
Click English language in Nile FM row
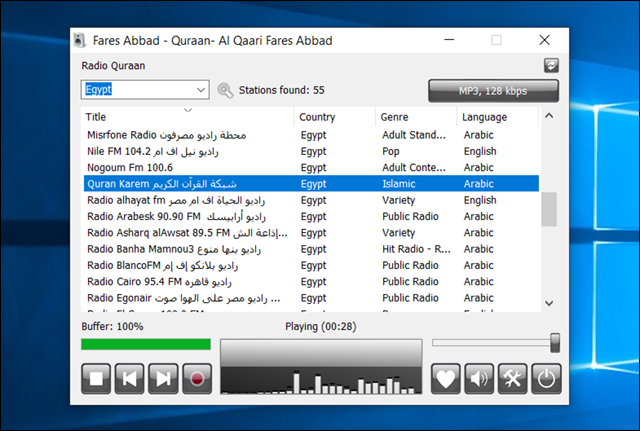coord(480,151)
